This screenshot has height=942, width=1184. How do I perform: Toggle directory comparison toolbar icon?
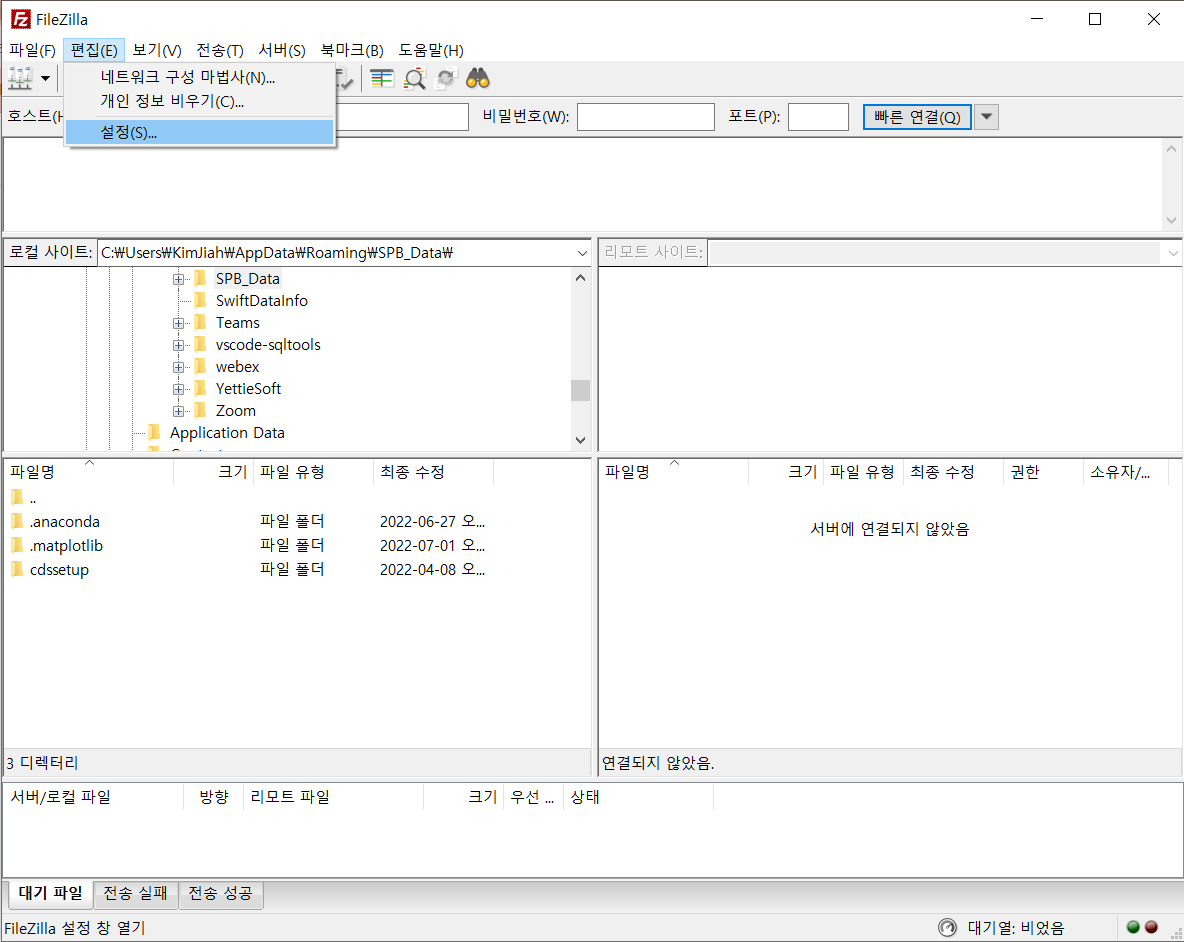382,78
